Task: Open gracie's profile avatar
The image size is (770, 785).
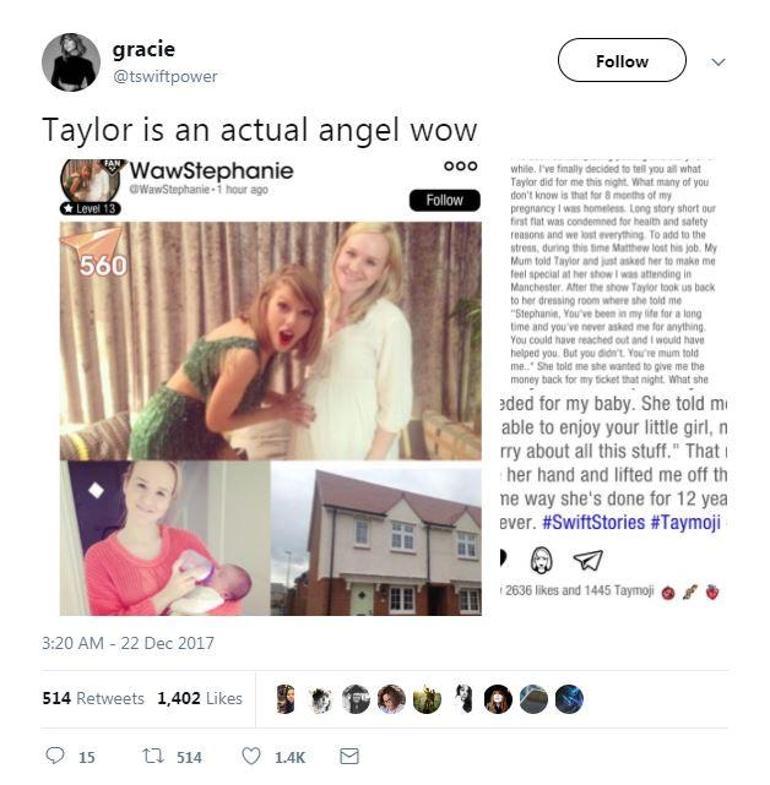Action: [71, 62]
